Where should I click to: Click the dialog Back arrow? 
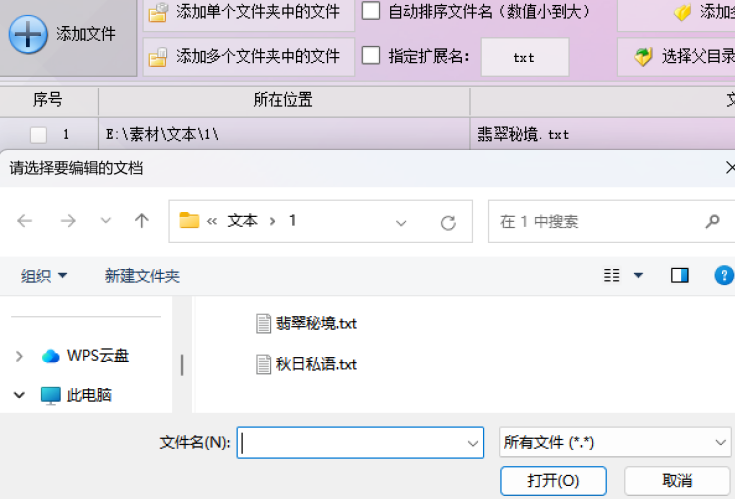click(24, 221)
